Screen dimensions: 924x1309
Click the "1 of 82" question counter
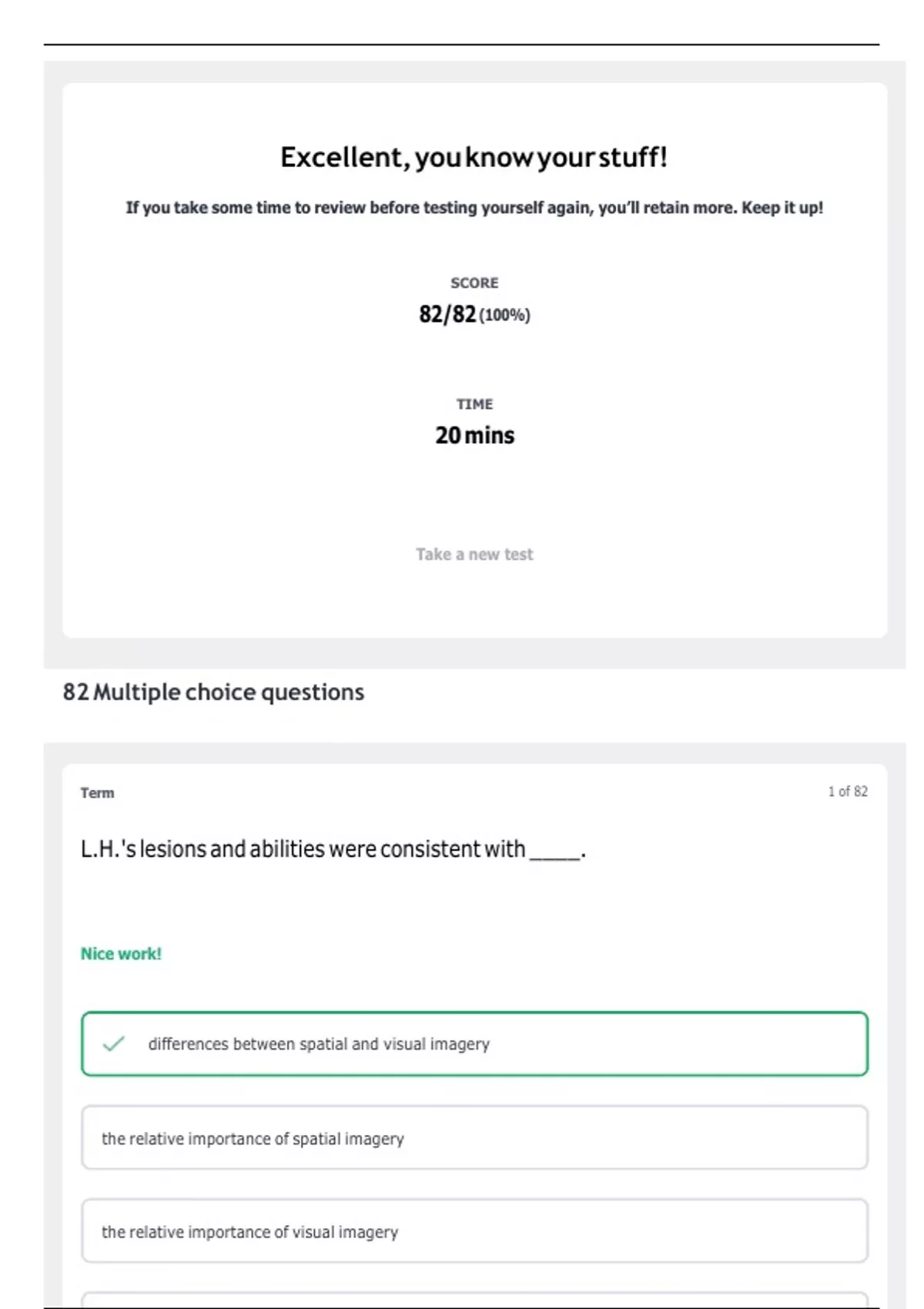click(x=847, y=792)
